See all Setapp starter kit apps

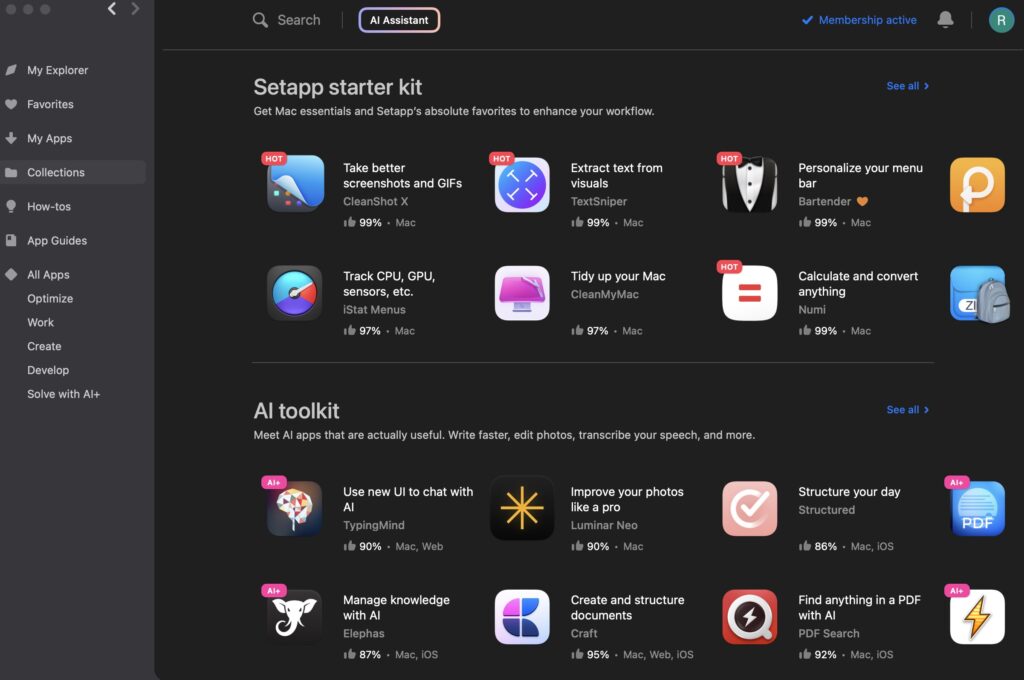tap(907, 86)
